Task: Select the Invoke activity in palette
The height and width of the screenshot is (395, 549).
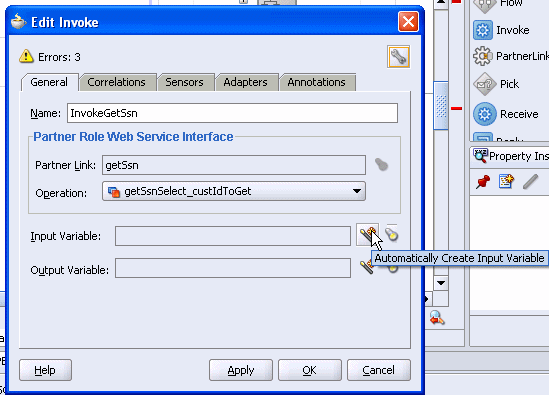Action: (x=501, y=30)
